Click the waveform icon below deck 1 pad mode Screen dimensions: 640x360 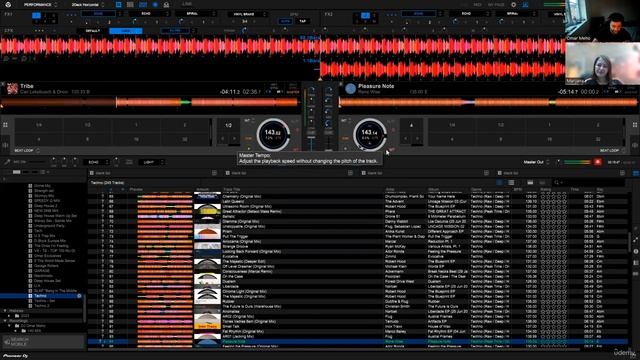pyautogui.click(x=5, y=145)
